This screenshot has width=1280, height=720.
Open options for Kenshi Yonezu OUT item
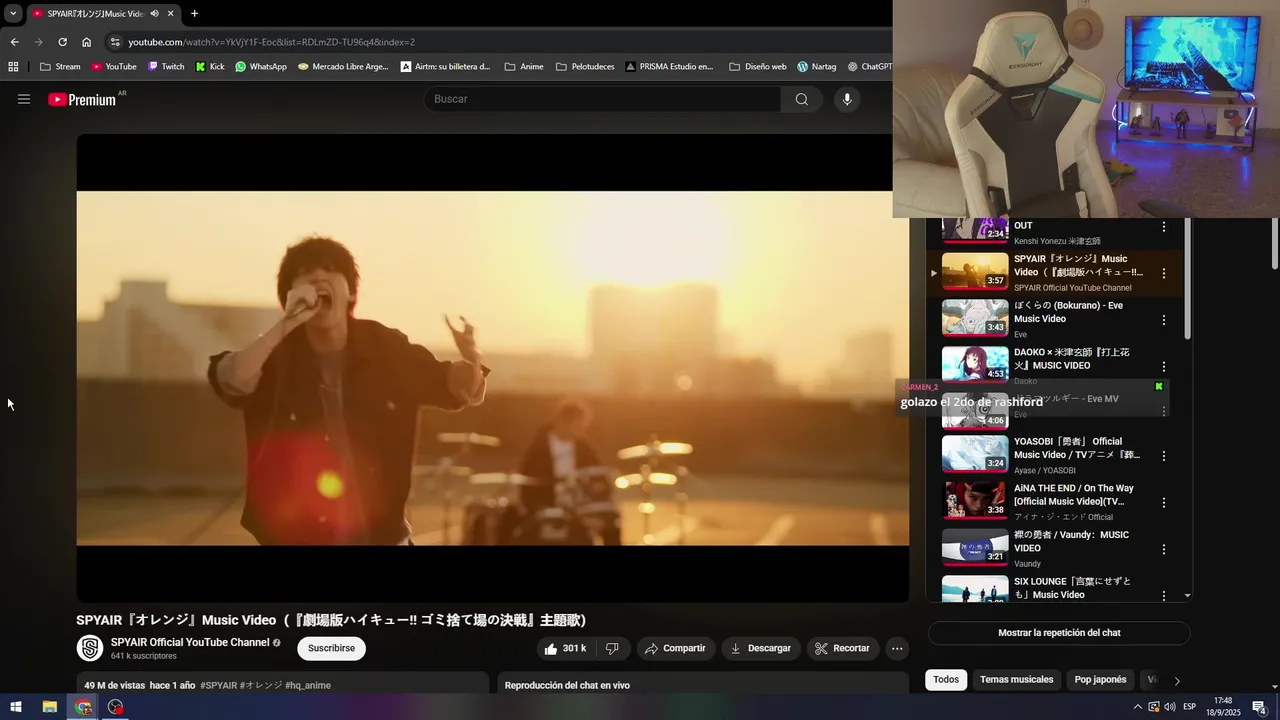(x=1164, y=227)
